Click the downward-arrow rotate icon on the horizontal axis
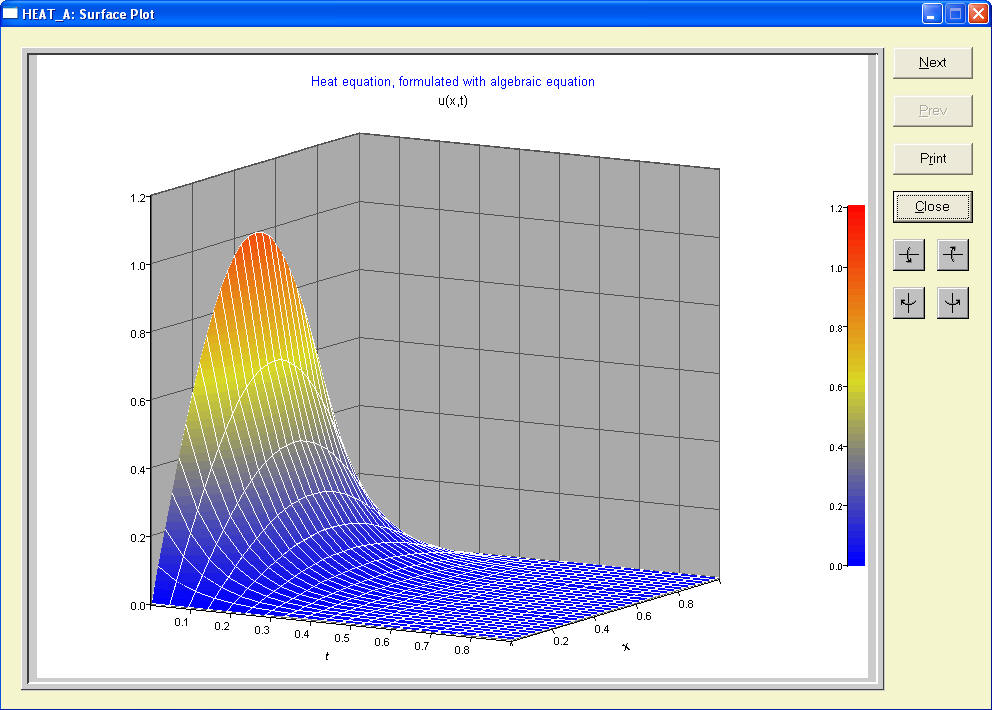Image resolution: width=992 pixels, height=710 pixels. click(908, 255)
